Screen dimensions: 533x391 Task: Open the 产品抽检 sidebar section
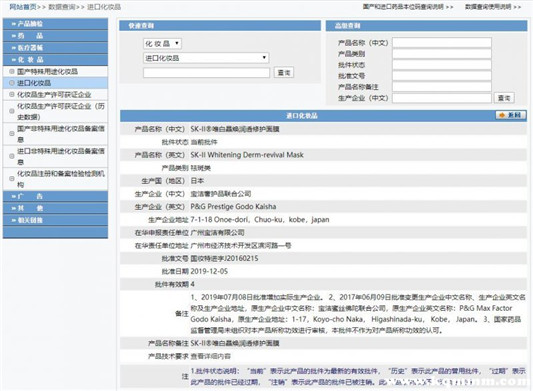click(x=55, y=24)
